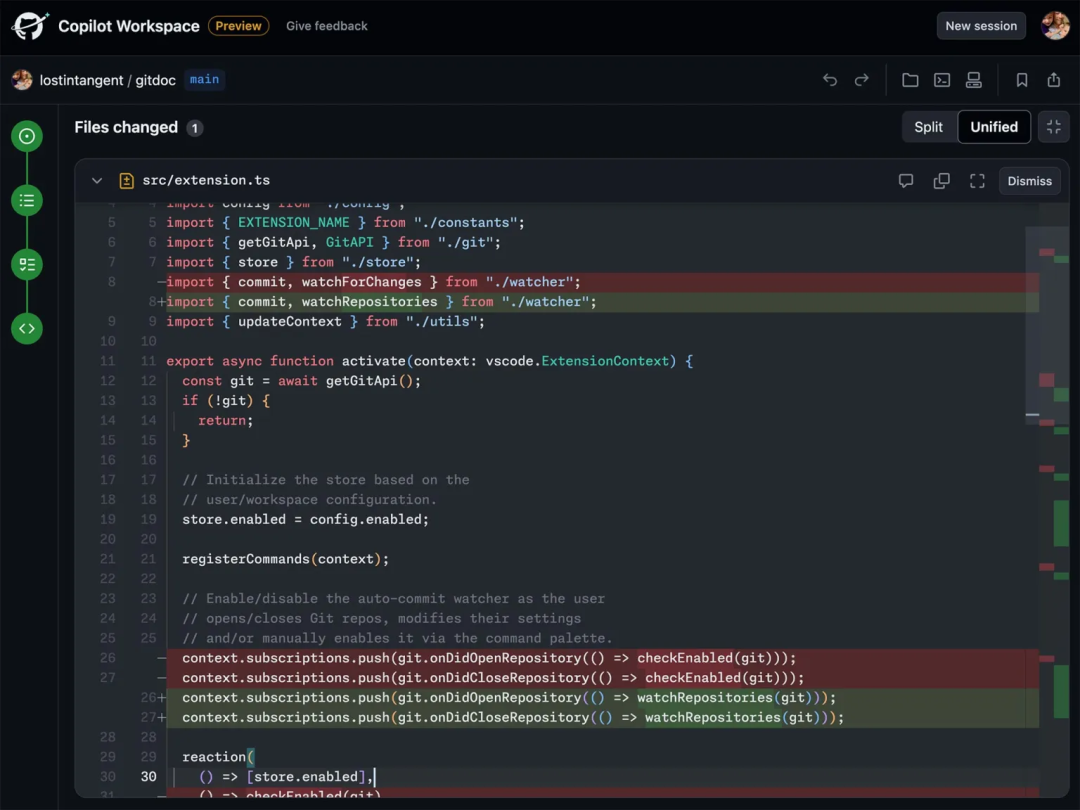Image resolution: width=1080 pixels, height=810 pixels.
Task: Collapse the src/extension.ts file diff
Action: coord(97,180)
